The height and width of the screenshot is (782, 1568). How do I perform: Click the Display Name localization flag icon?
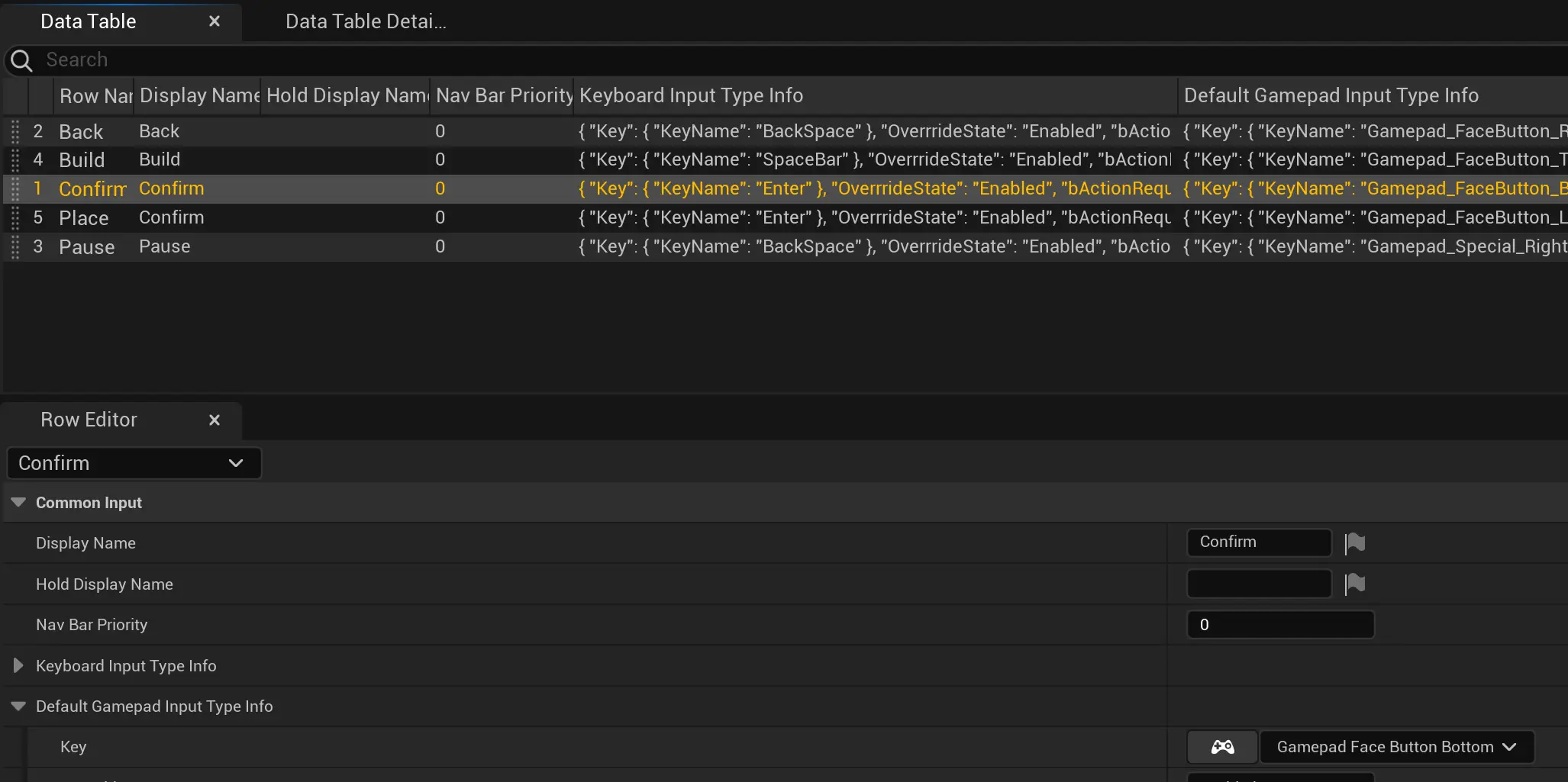pos(1355,542)
